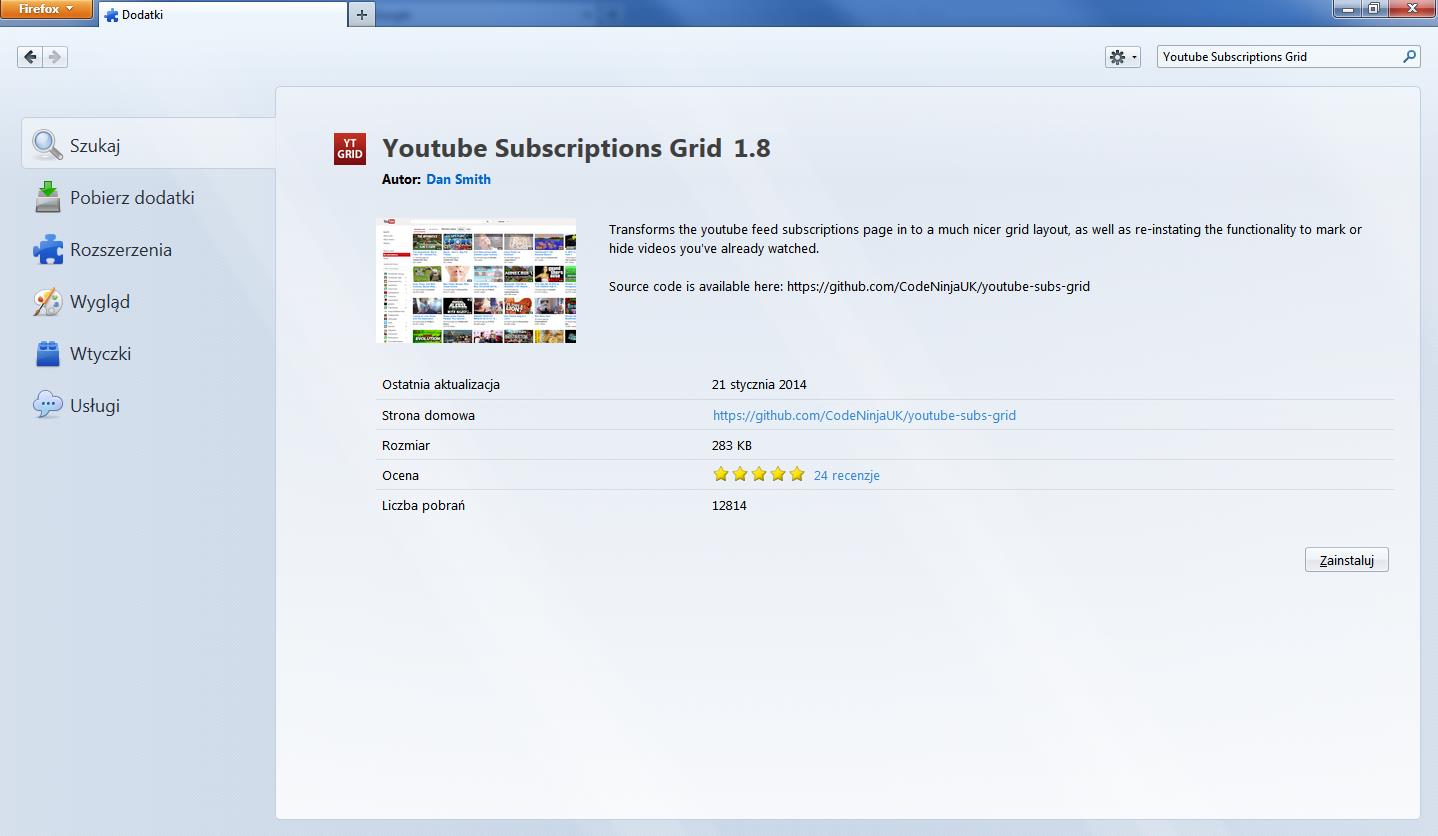The height and width of the screenshot is (836, 1438).
Task: Click the Usługi chat bubble icon
Action: point(47,405)
